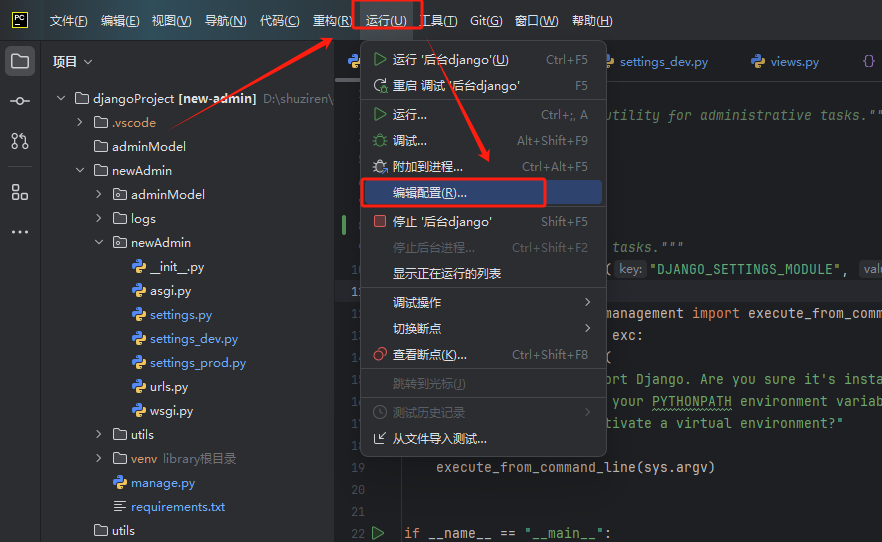Open the Git(G) menu
The height and width of the screenshot is (542, 882).
point(485,21)
